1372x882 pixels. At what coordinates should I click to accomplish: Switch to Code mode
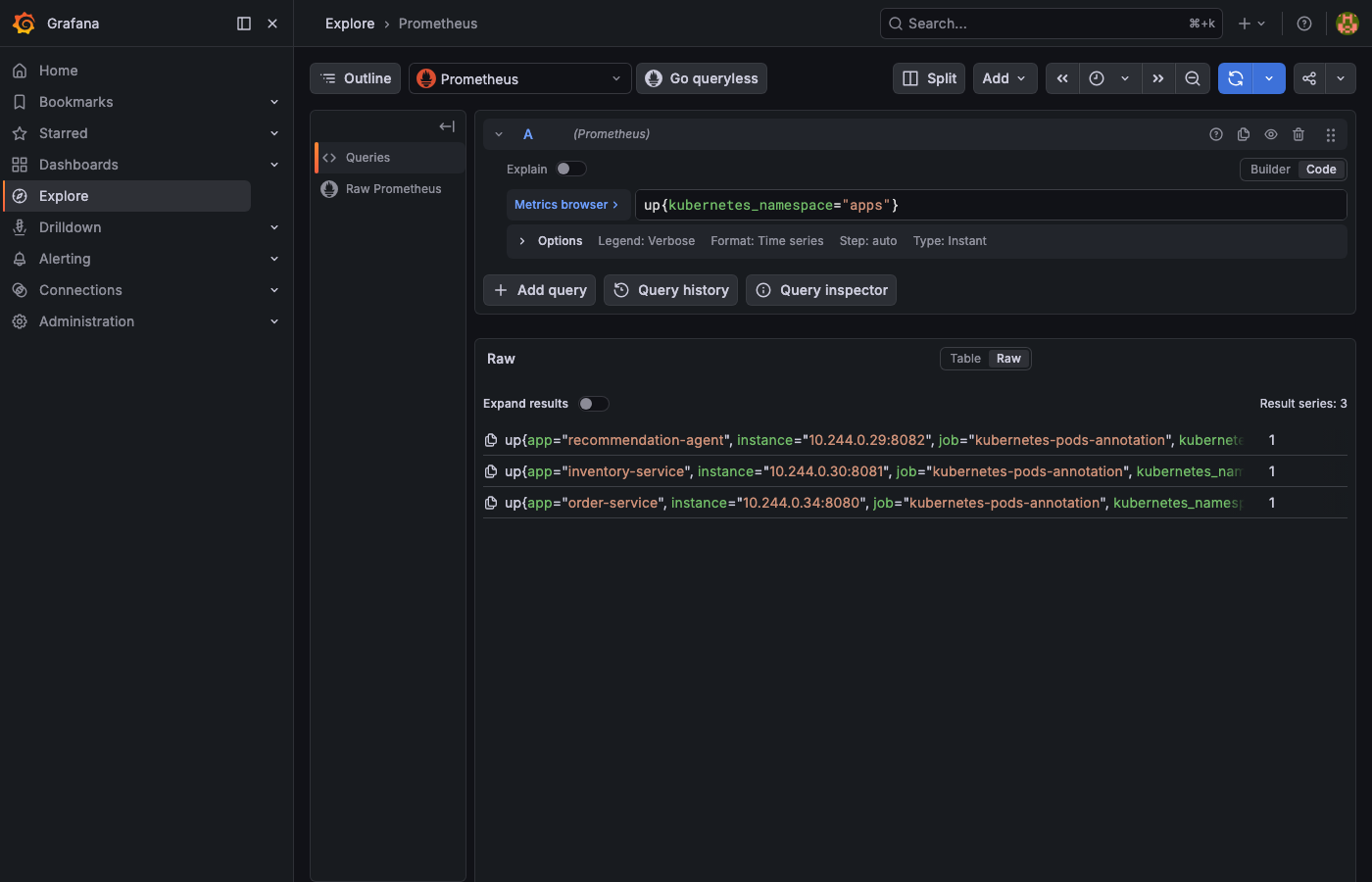pyautogui.click(x=1321, y=170)
